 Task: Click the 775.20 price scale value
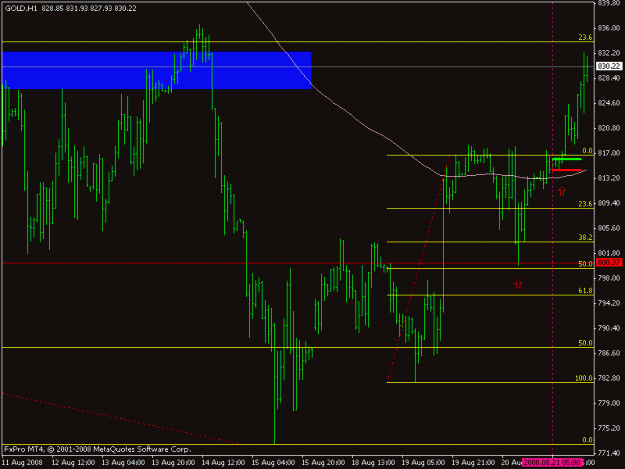609,428
